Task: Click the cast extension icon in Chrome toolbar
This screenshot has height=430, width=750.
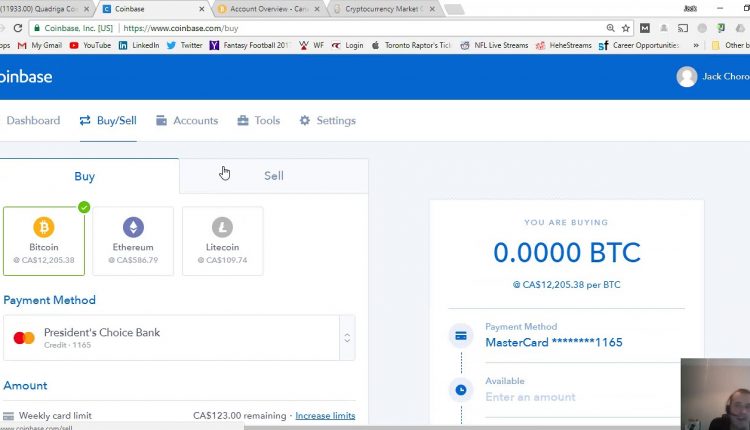Action: coord(683,28)
